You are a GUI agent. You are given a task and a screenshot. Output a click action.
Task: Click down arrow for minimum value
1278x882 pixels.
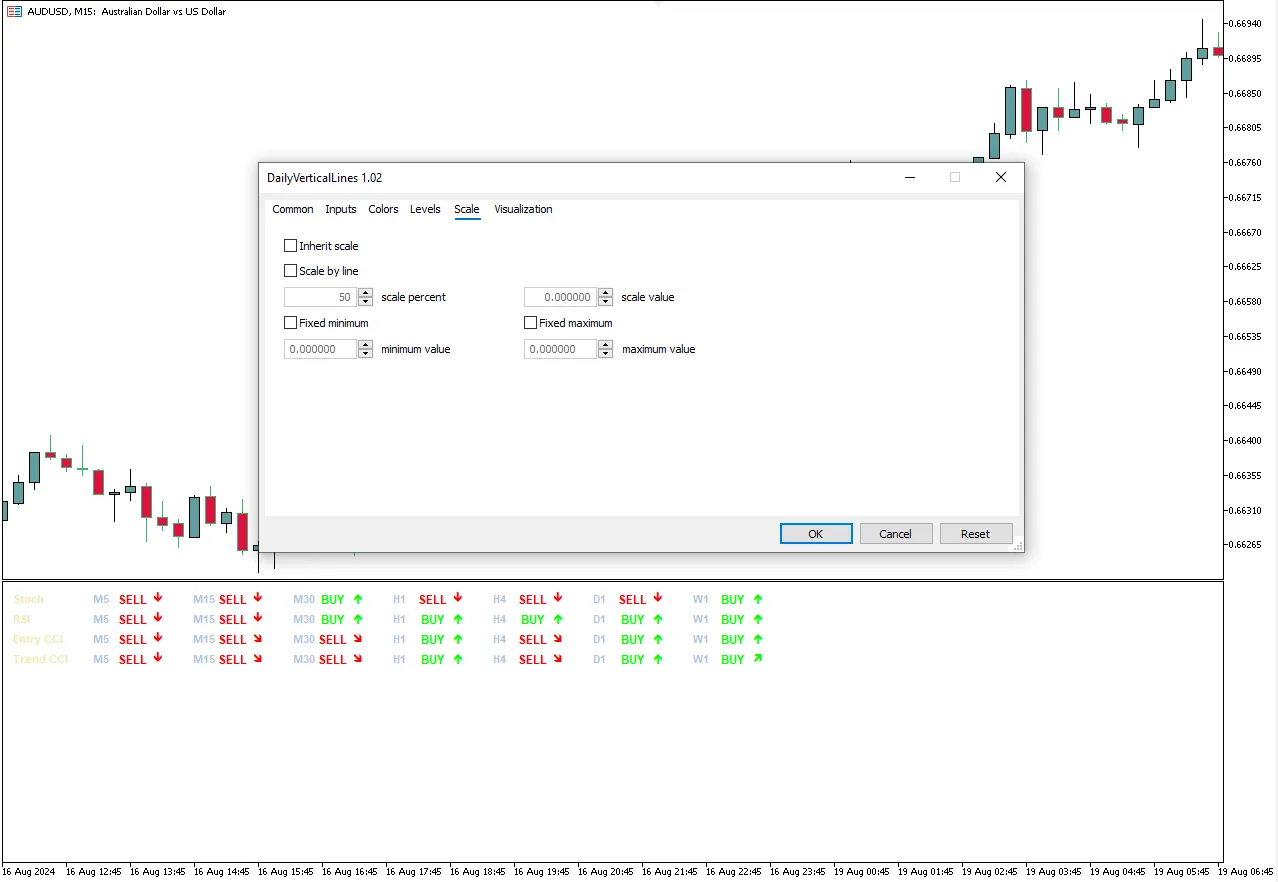coord(365,353)
